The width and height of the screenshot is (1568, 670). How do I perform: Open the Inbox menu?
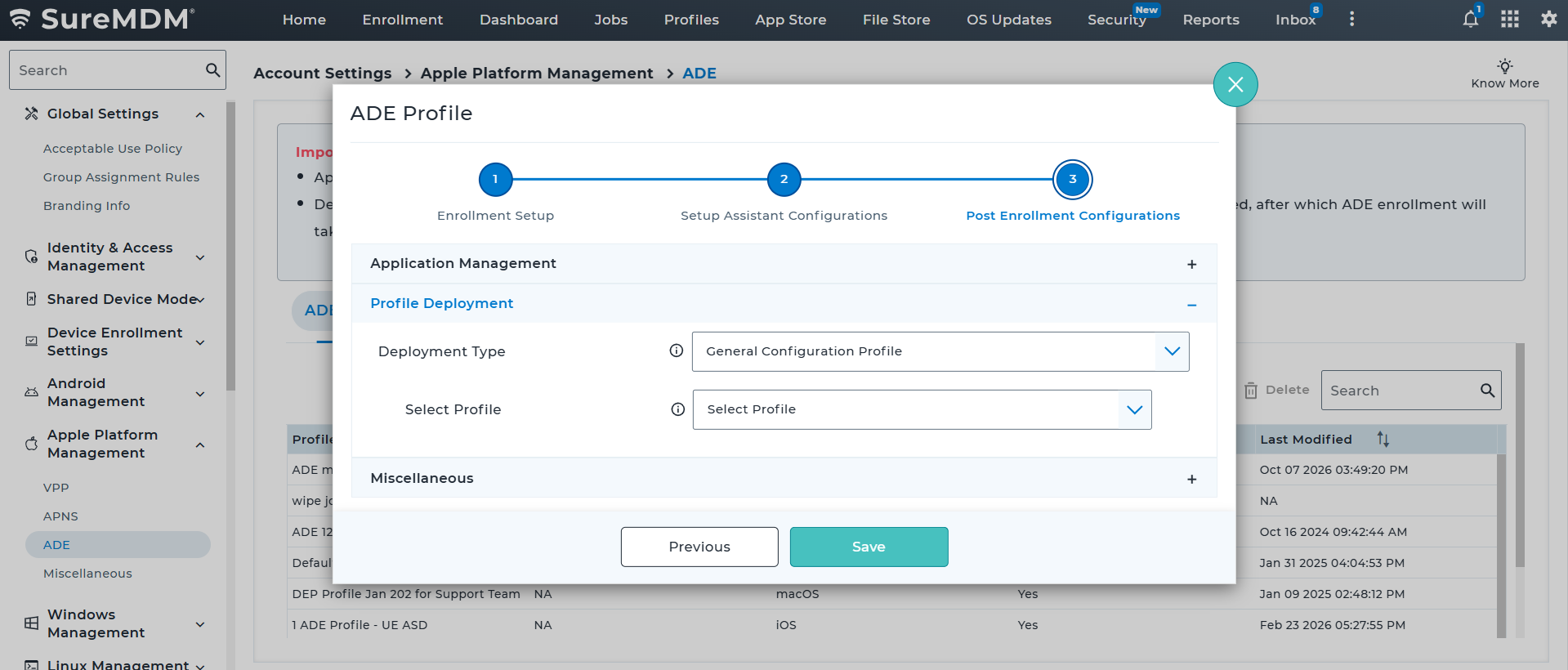1296,20
